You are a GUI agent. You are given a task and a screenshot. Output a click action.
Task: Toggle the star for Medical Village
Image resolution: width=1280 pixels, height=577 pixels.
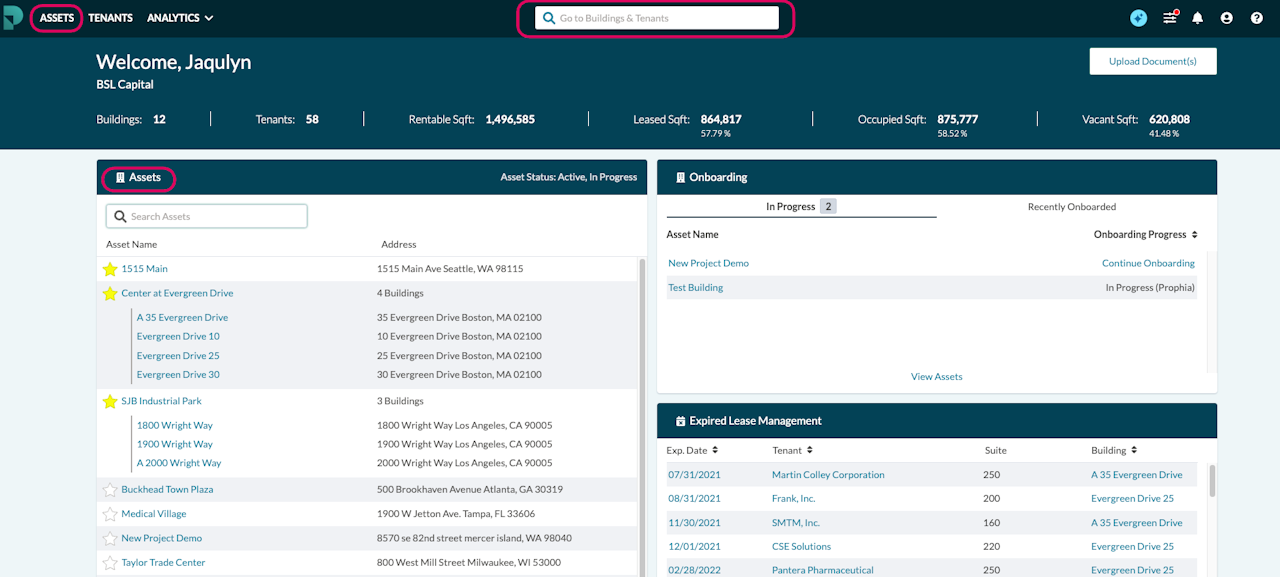pyautogui.click(x=110, y=514)
